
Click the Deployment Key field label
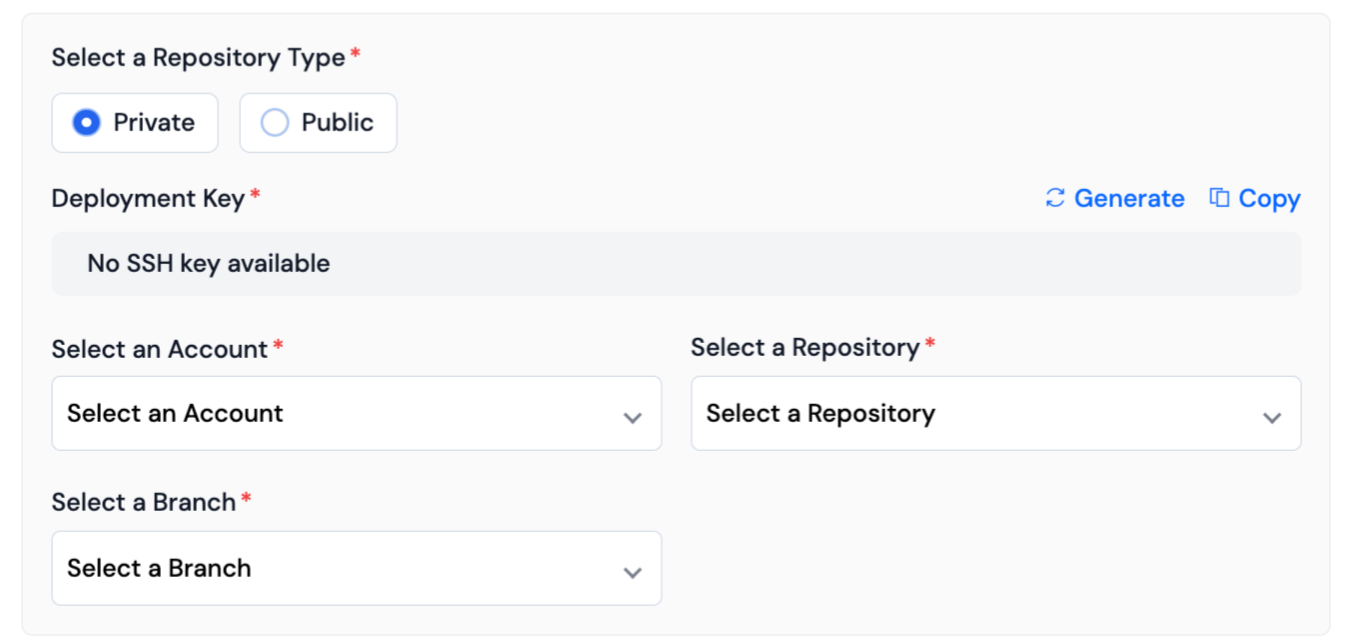pyautogui.click(x=148, y=199)
